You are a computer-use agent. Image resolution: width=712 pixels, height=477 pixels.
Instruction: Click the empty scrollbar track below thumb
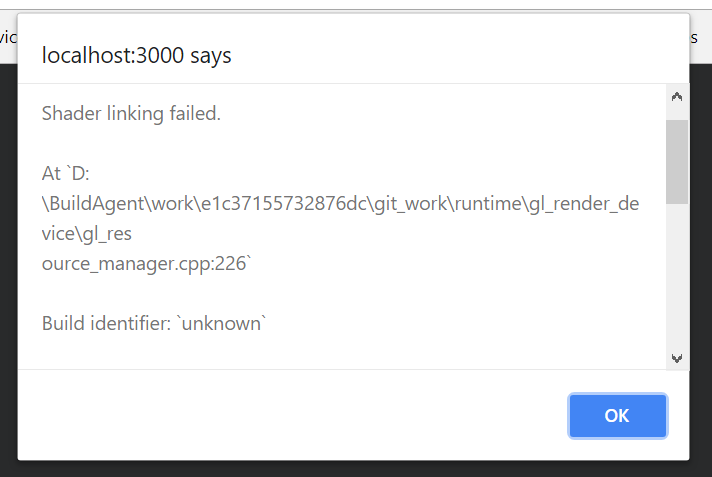pyautogui.click(x=677, y=275)
